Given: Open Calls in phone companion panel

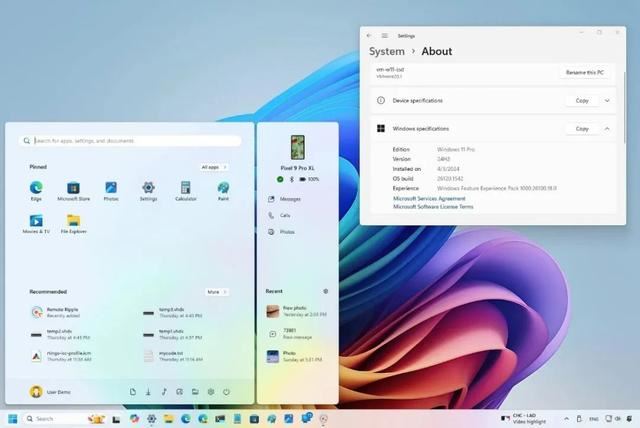Looking at the screenshot, I should [285, 215].
